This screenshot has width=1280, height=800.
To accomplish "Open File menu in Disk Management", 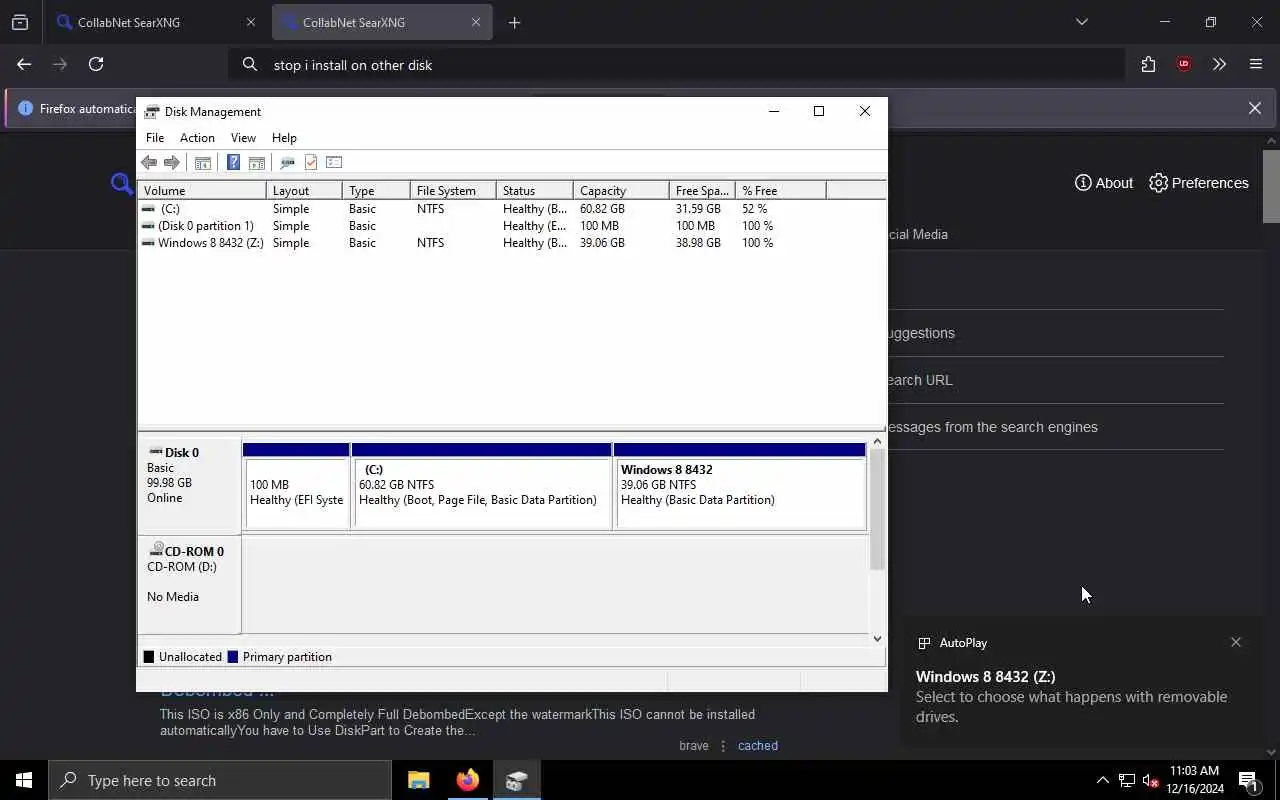I will point(155,138).
